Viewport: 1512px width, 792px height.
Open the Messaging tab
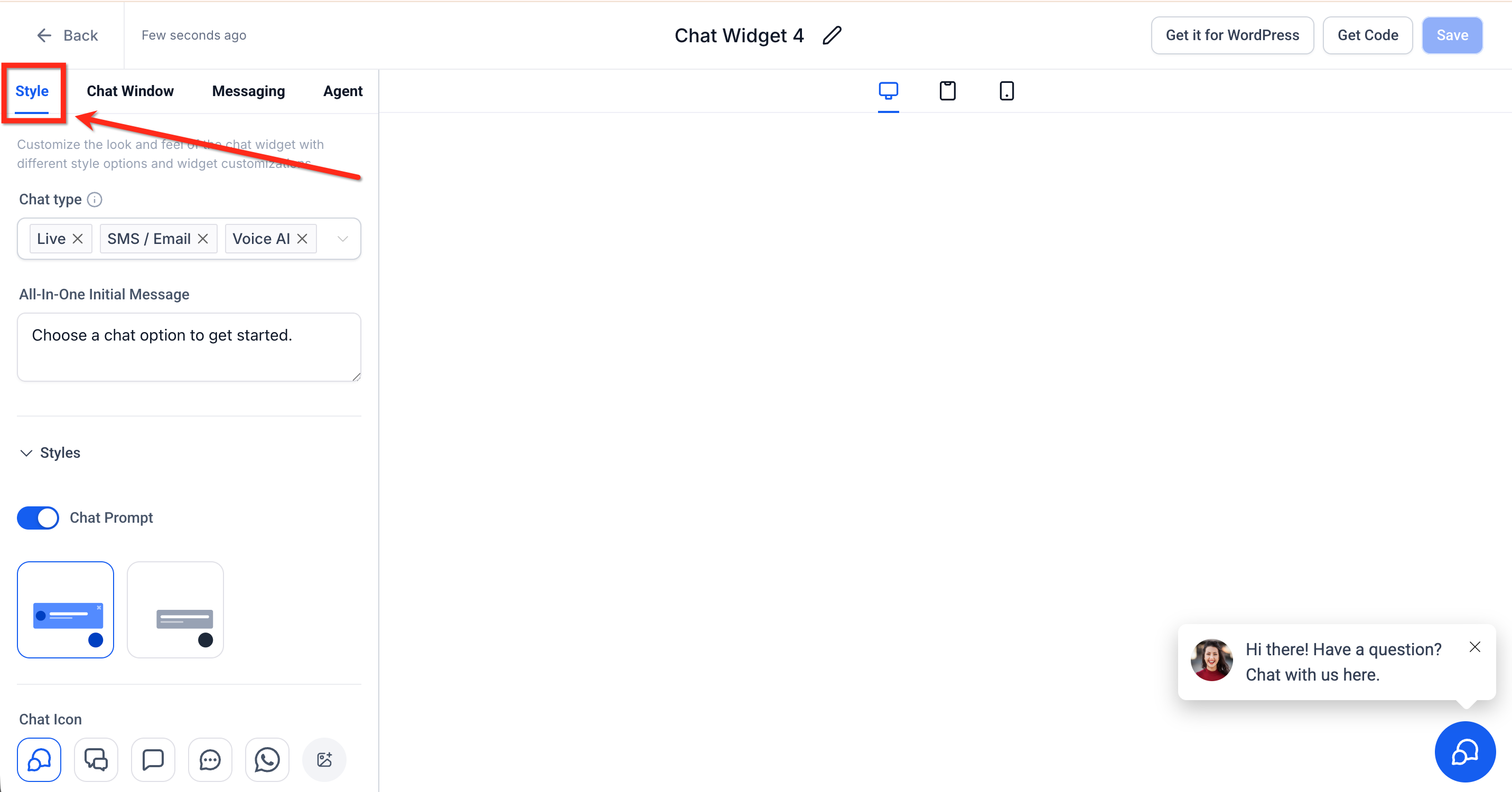tap(248, 91)
